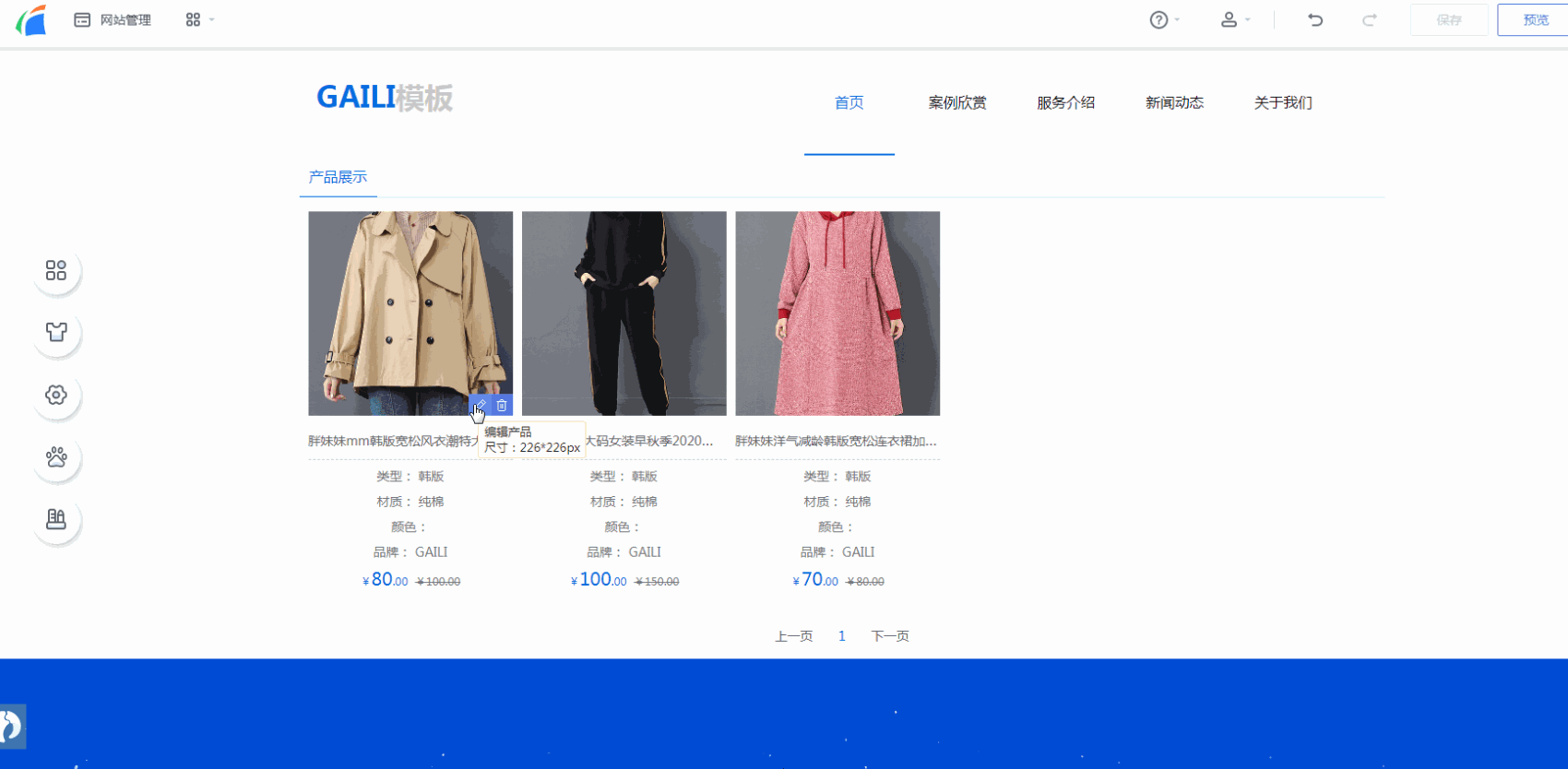Click the struck-through ¥80.00 original price
The image size is (1568, 769).
pos(865,582)
